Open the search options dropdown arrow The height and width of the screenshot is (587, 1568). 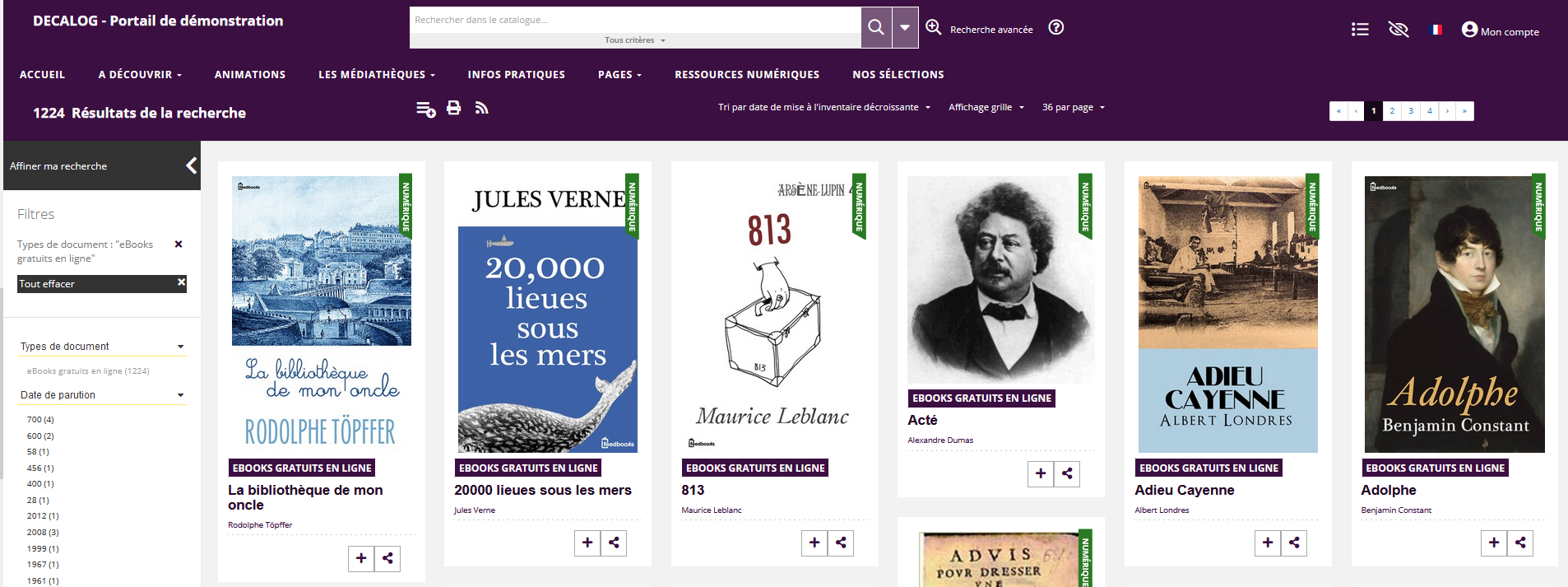[905, 27]
